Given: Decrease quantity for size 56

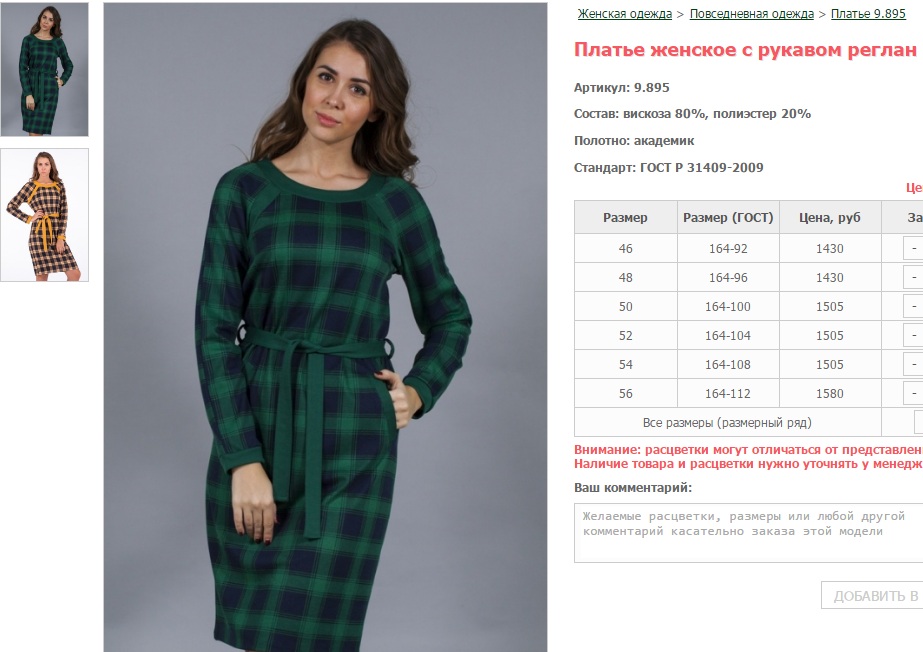Looking at the screenshot, I should pyautogui.click(x=914, y=393).
